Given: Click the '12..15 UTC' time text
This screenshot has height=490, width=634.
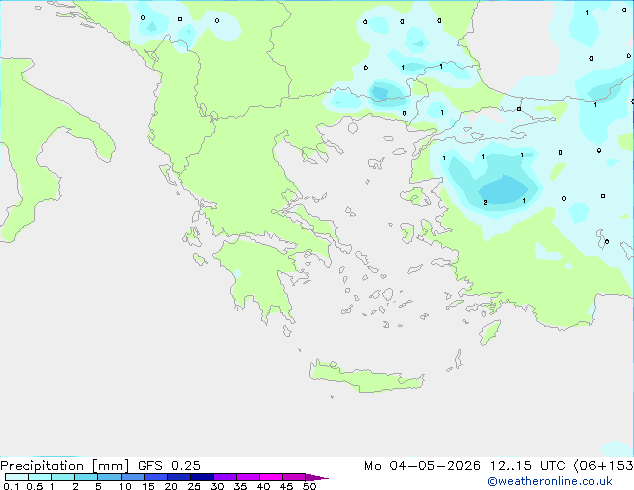Looking at the screenshot, I should (x=527, y=466).
